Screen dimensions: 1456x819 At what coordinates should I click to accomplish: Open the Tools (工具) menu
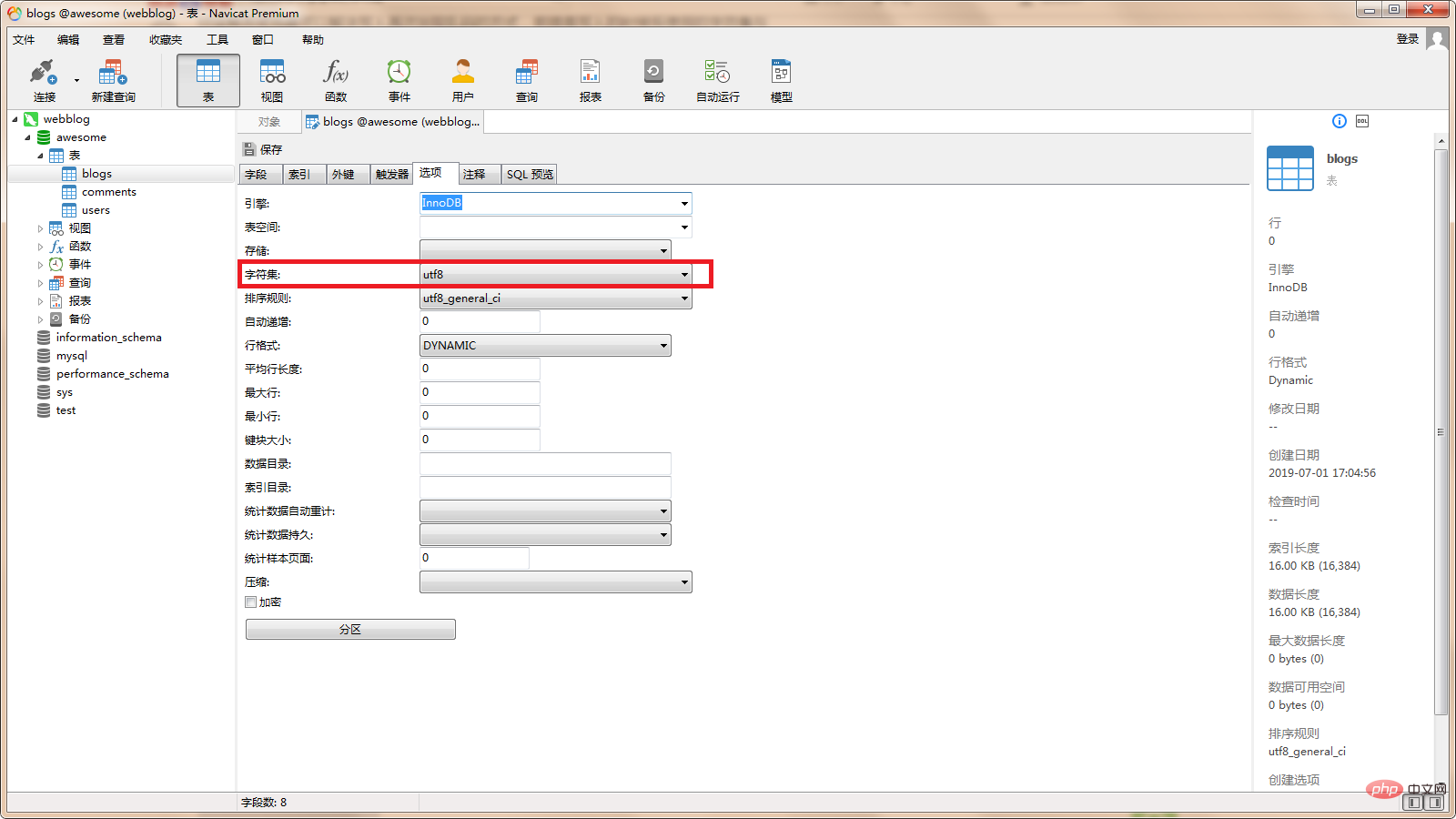pyautogui.click(x=217, y=40)
